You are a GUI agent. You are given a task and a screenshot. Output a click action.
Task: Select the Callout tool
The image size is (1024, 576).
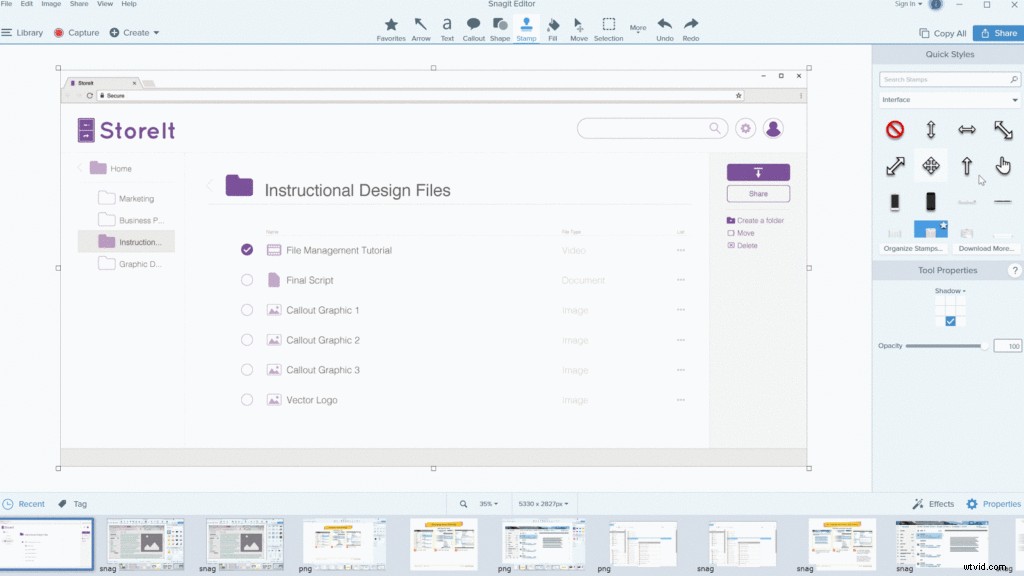[473, 27]
